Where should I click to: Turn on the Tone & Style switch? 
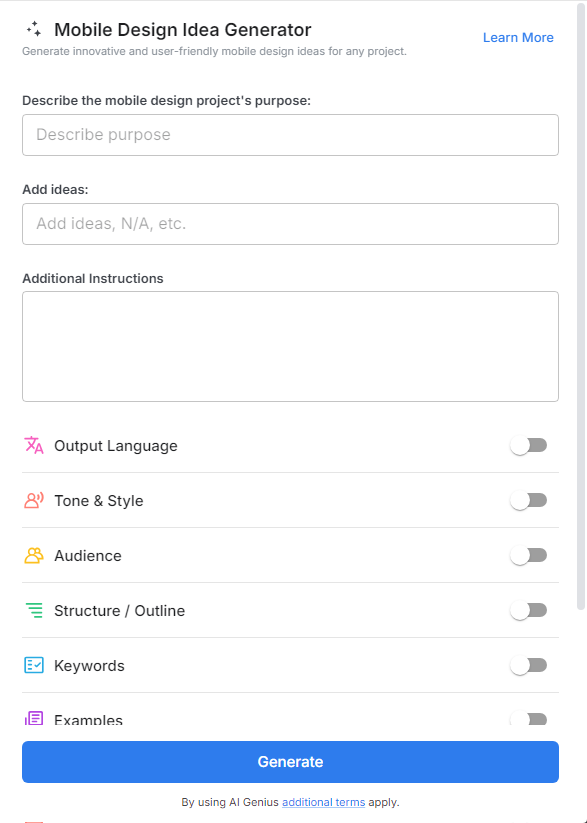click(529, 500)
